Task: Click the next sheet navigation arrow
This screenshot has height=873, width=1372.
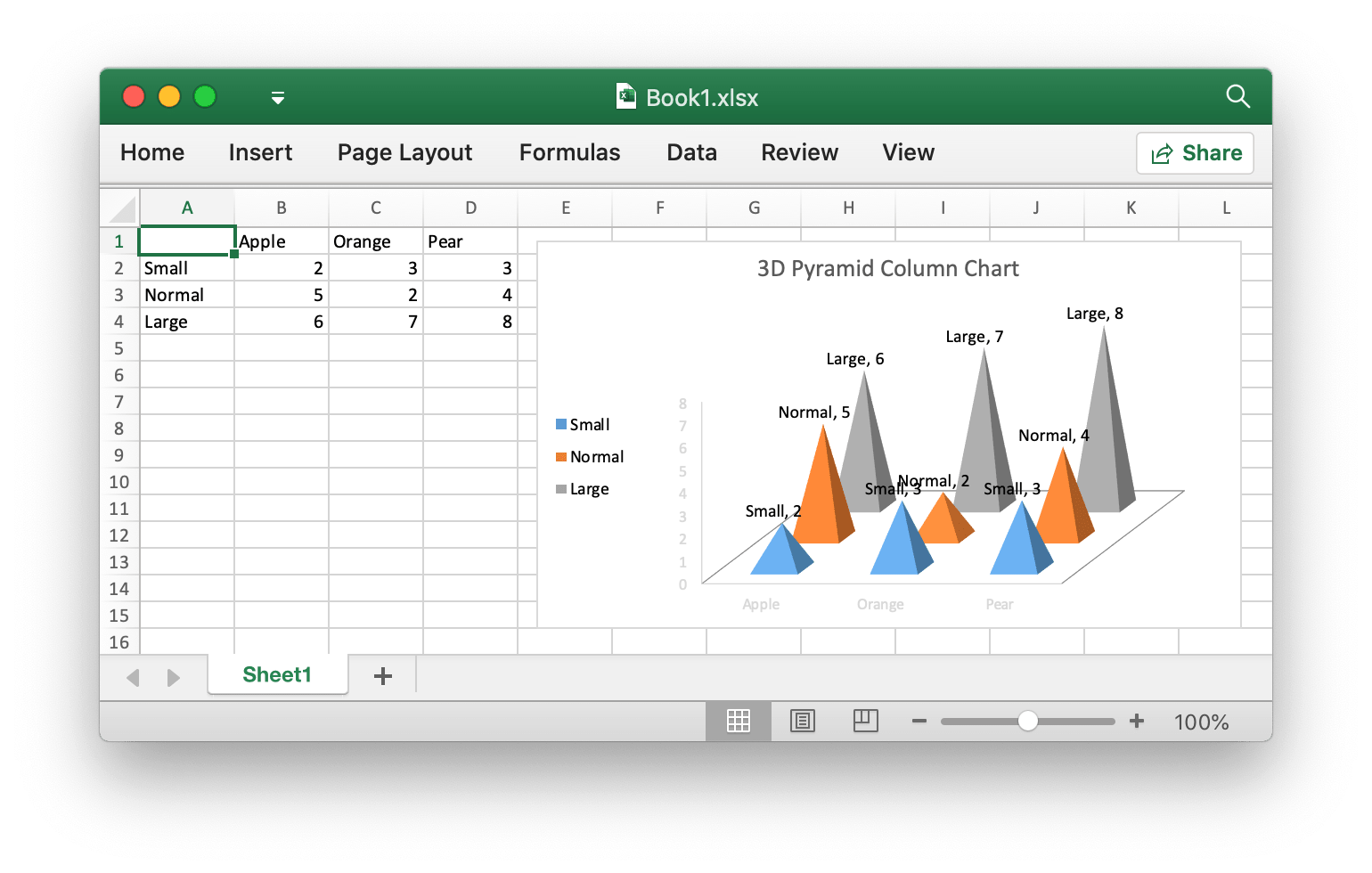Action: point(174,677)
